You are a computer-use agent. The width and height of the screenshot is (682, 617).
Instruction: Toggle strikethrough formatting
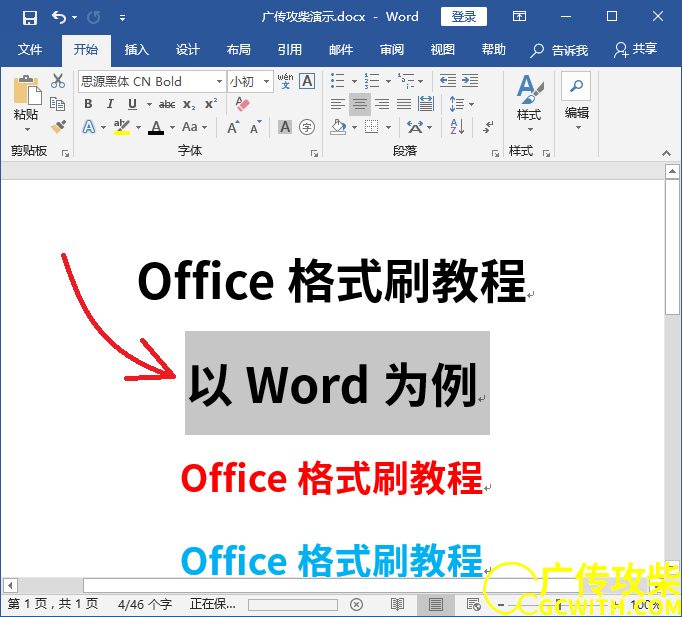point(167,104)
